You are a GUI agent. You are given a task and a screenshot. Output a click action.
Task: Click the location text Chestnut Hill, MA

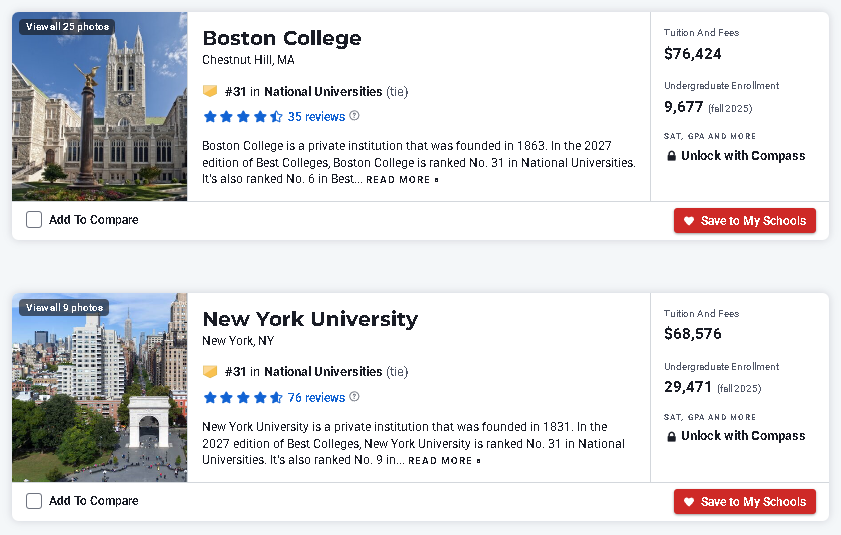click(248, 60)
